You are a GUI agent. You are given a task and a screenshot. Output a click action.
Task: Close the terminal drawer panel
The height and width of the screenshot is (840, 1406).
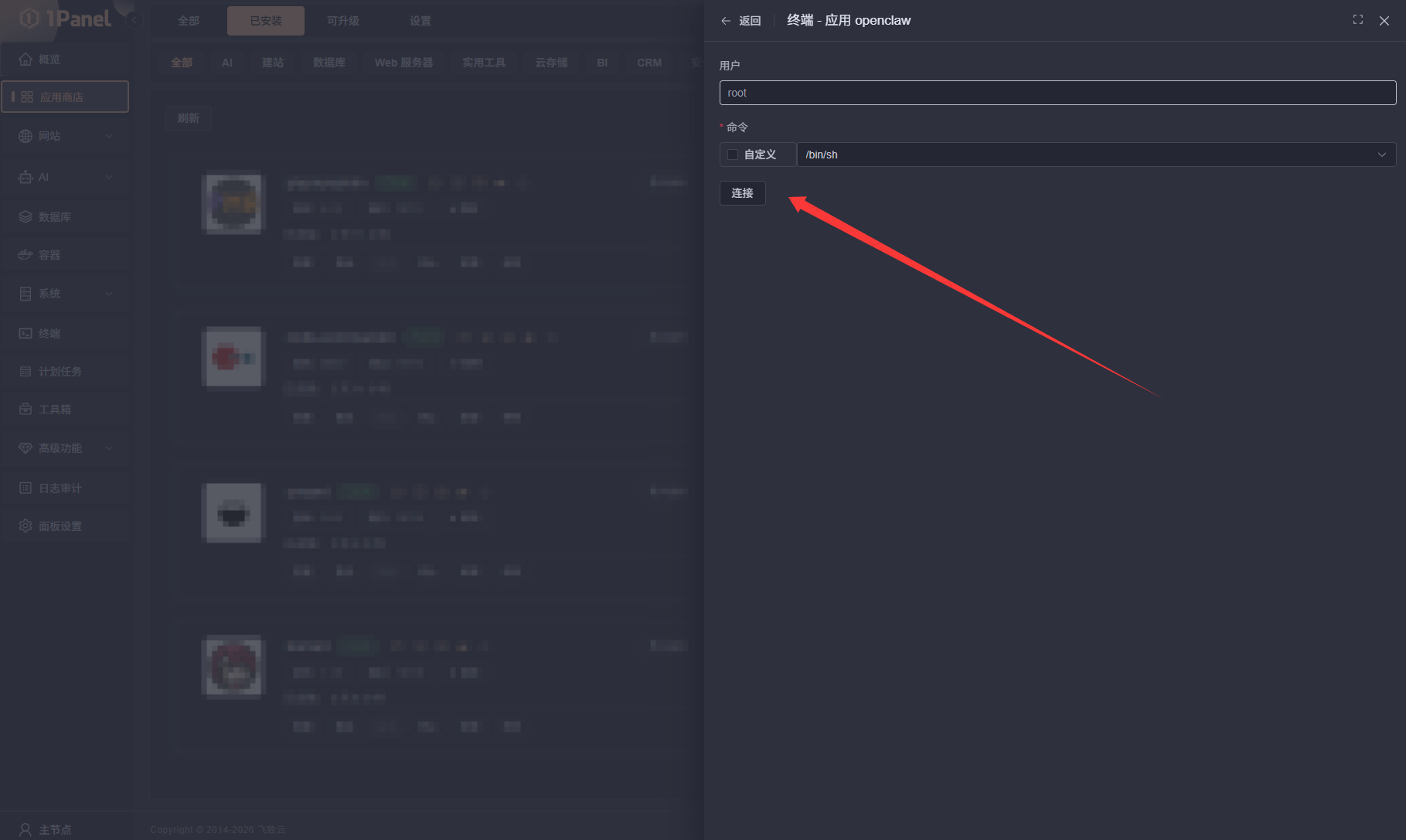[x=1384, y=21]
